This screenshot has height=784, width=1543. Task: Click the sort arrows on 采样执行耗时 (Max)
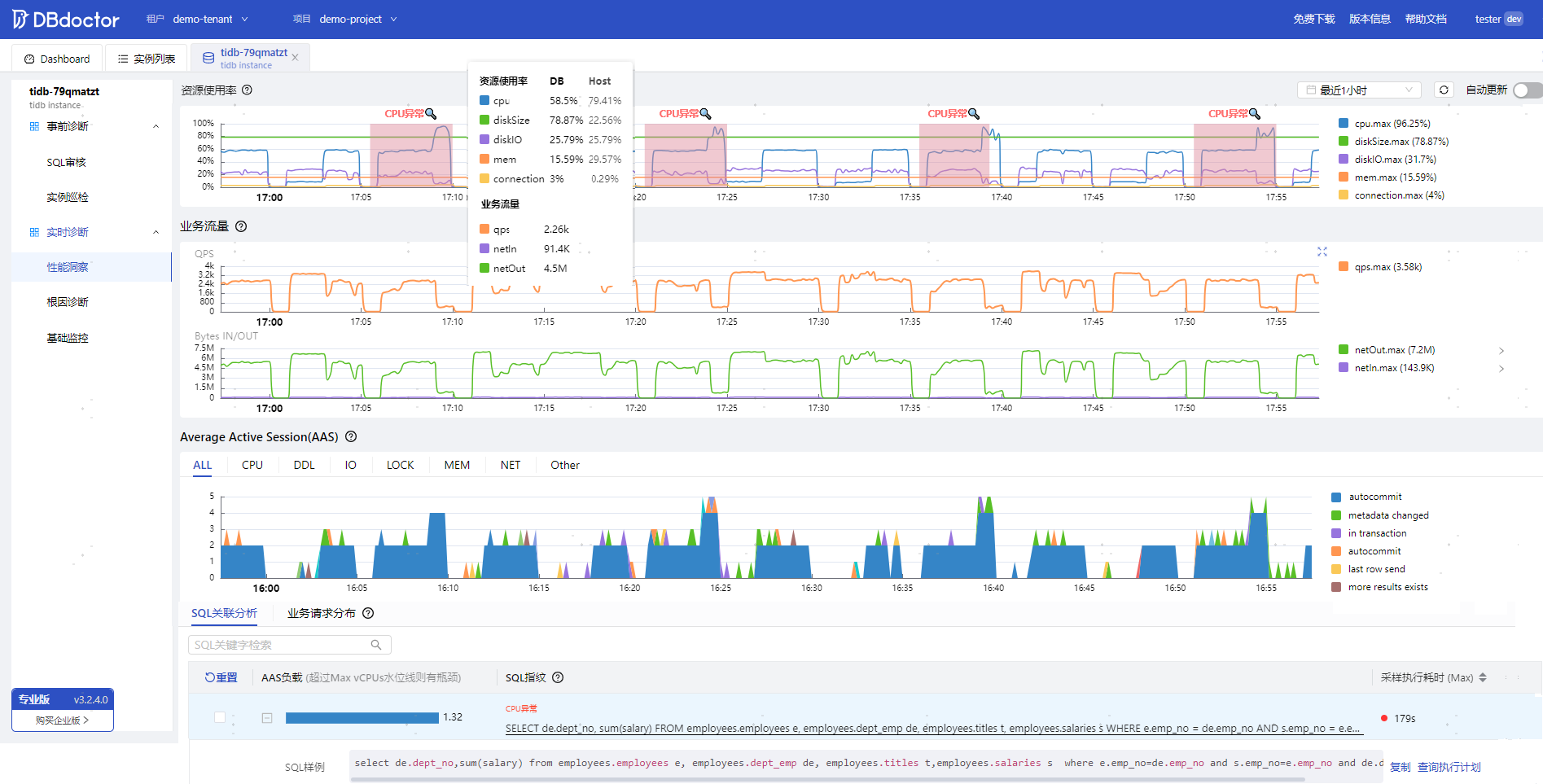pos(1483,677)
